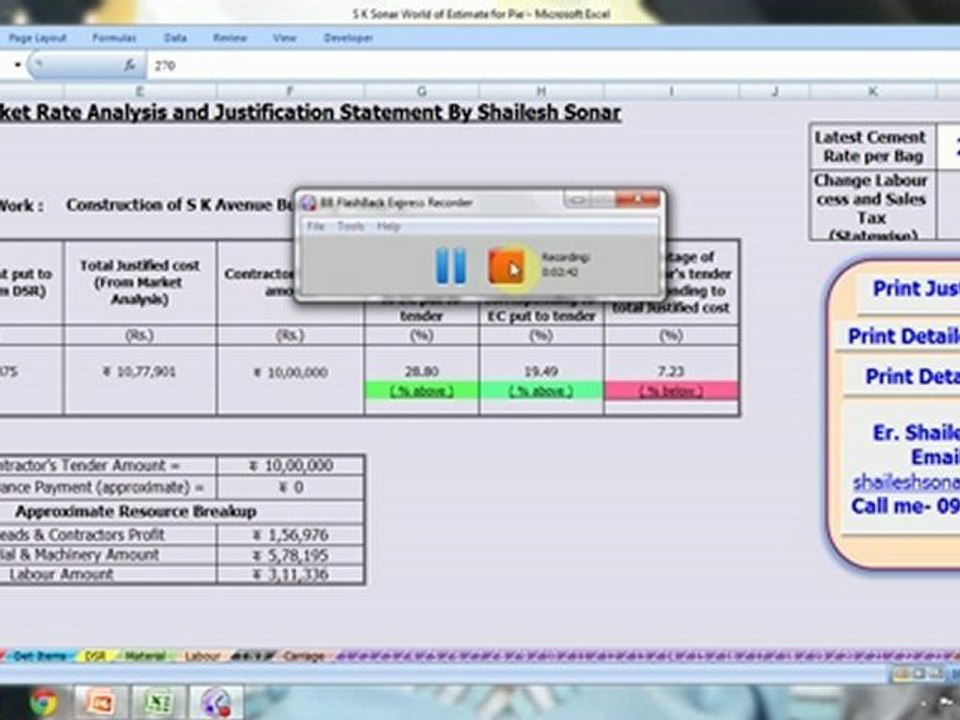Select Page Layout view icon in status bar

[x=918, y=673]
